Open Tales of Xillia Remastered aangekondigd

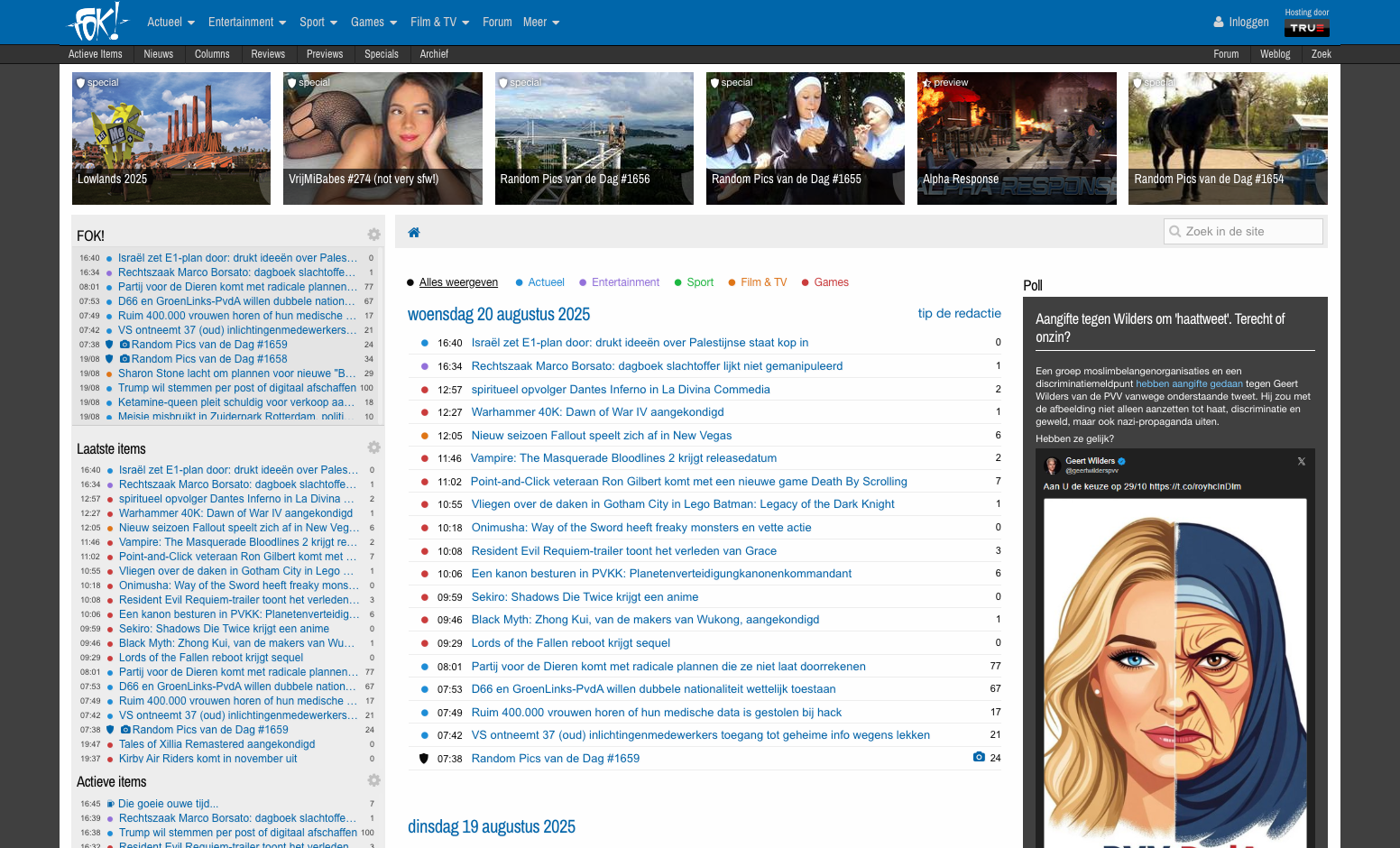click(x=217, y=744)
